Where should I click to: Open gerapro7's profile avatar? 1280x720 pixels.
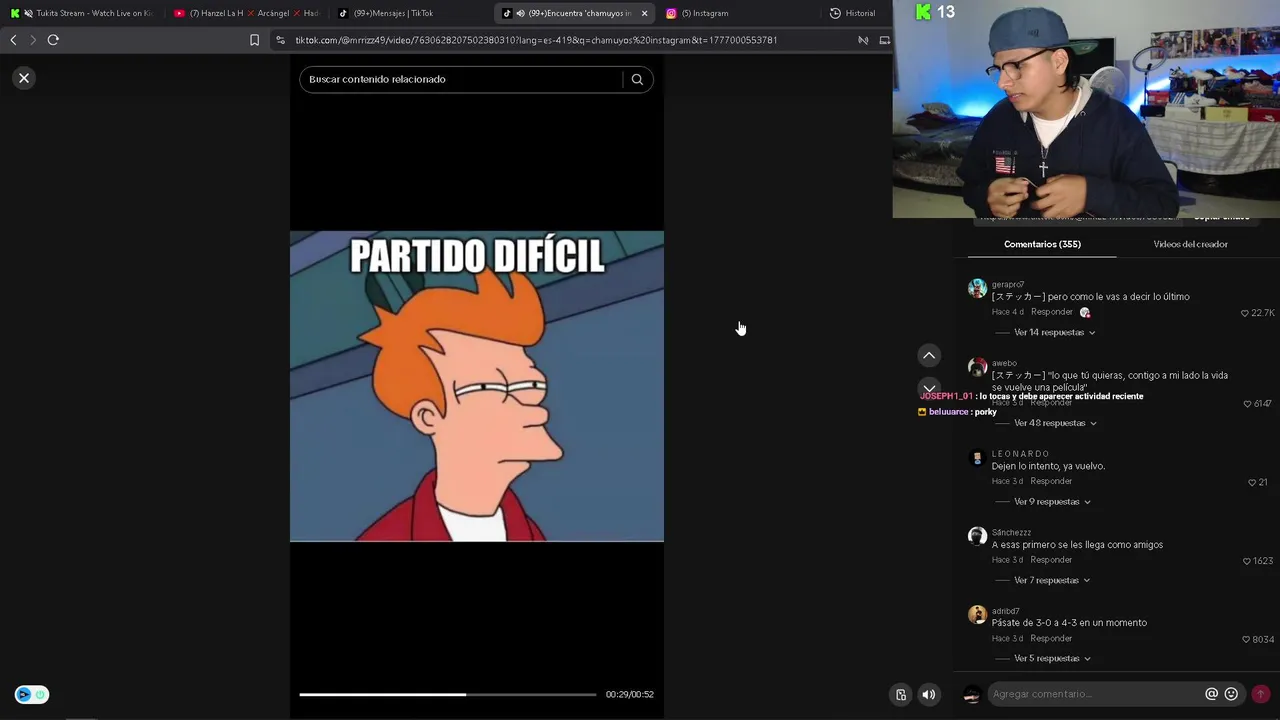(x=977, y=289)
